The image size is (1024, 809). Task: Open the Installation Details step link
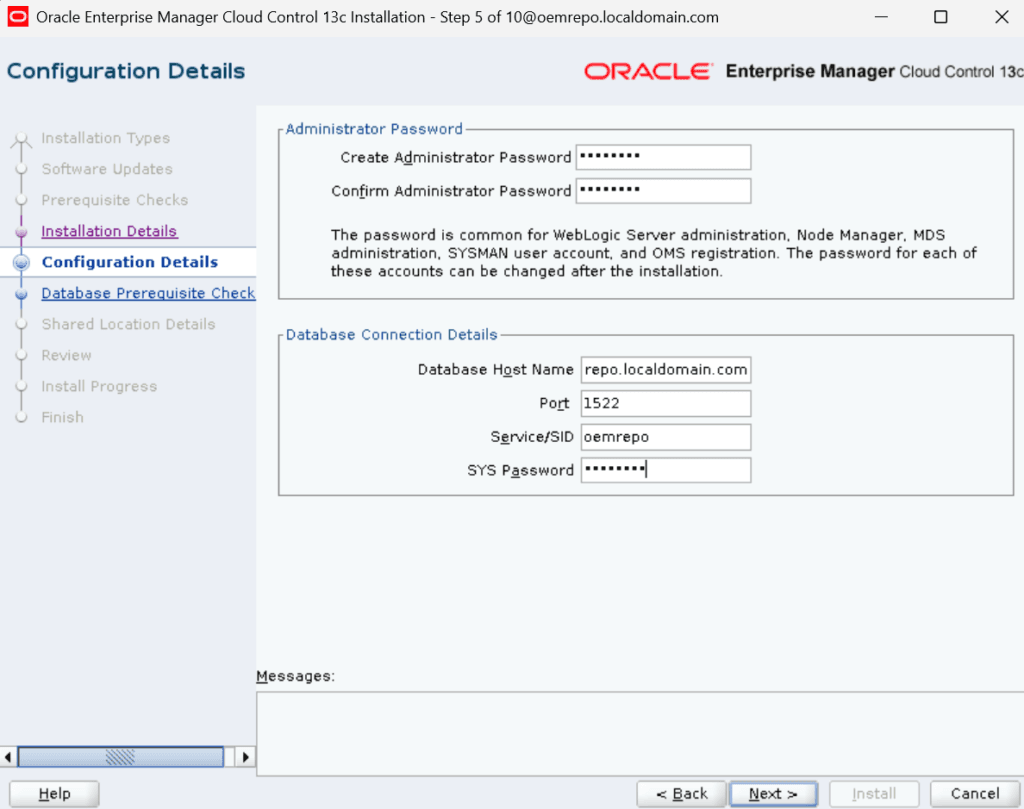click(x=109, y=231)
